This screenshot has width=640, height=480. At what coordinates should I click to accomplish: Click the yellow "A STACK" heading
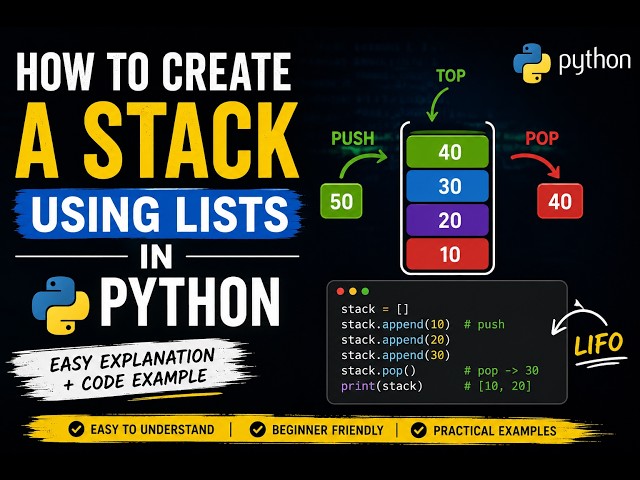[157, 140]
